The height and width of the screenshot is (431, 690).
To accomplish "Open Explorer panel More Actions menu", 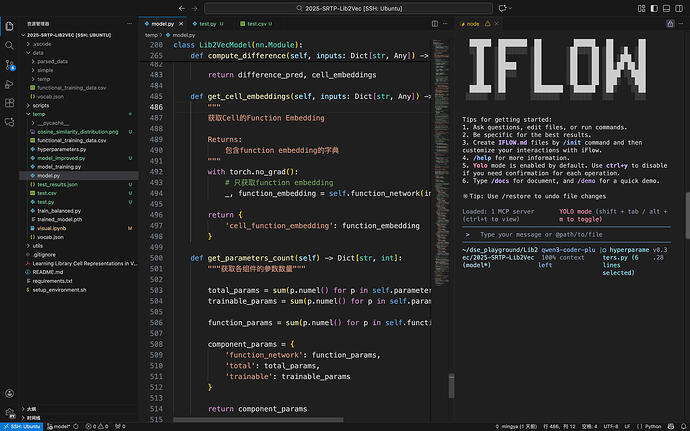I will [129, 24].
